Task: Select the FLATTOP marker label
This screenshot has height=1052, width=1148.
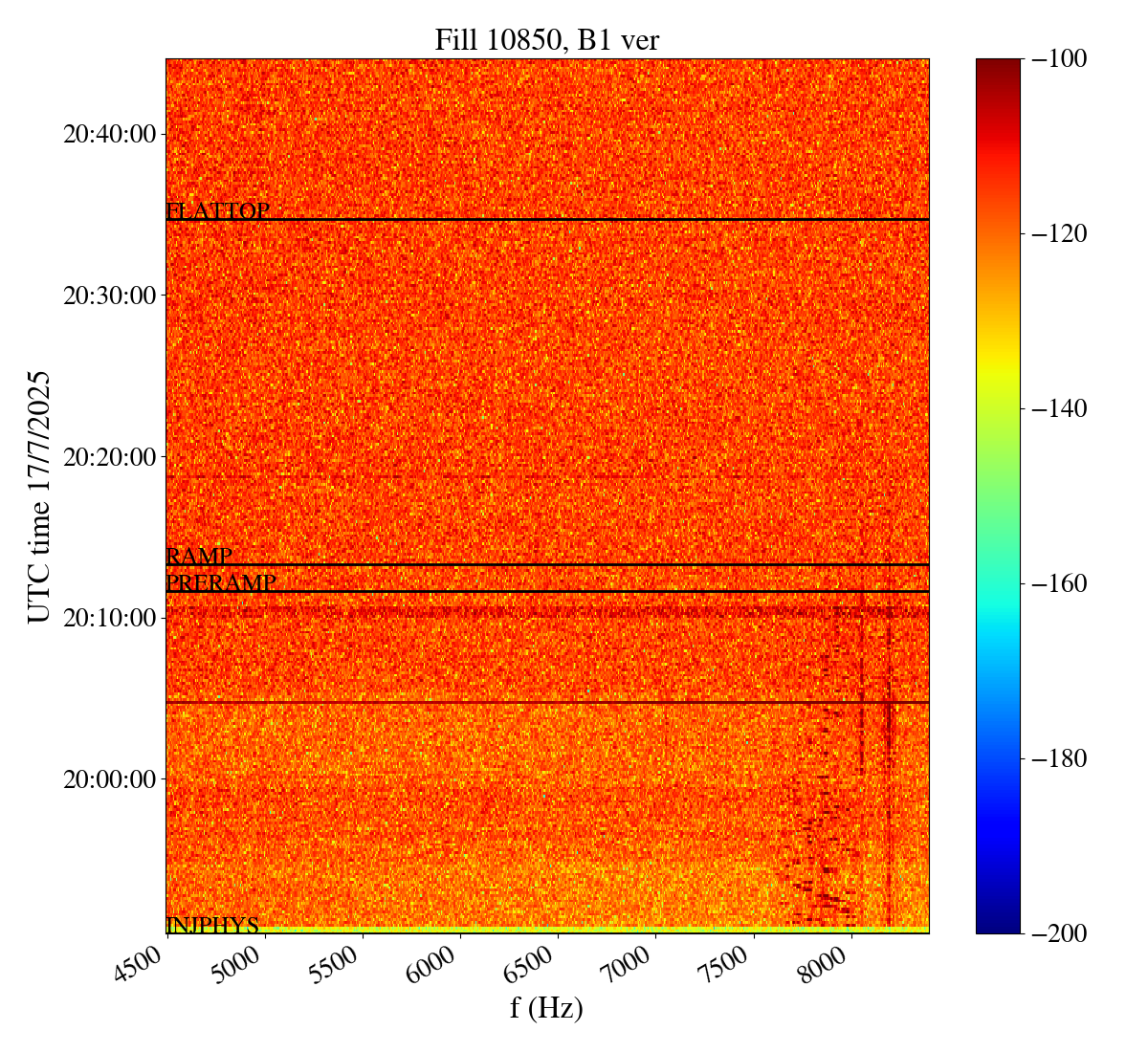Action: 218,211
